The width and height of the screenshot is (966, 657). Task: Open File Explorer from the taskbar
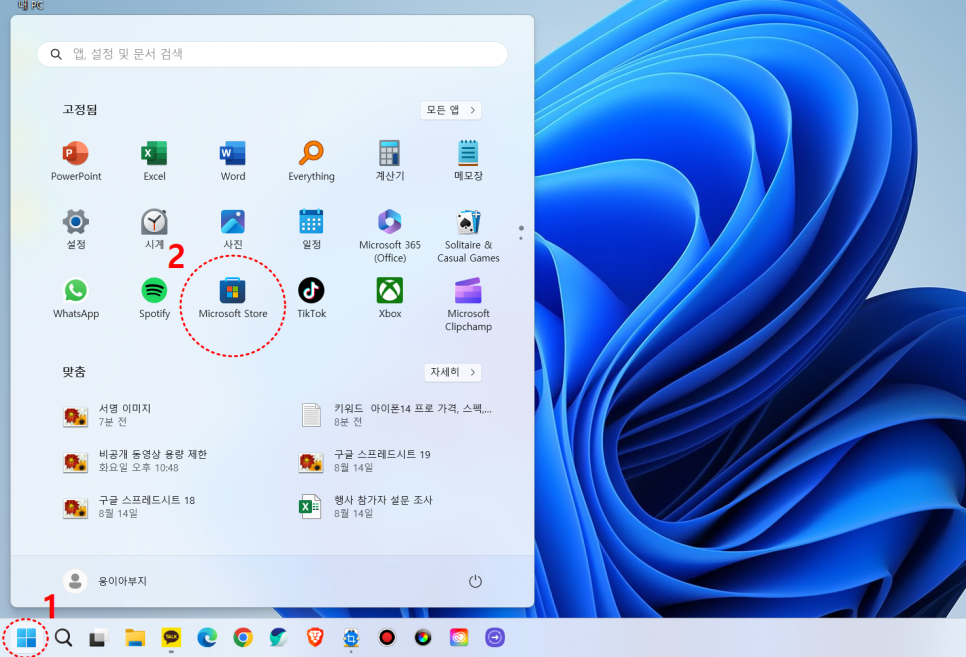tap(135, 638)
